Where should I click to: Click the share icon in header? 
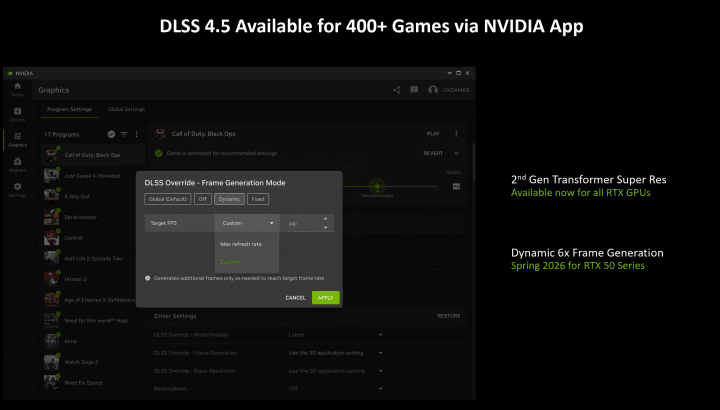click(397, 90)
